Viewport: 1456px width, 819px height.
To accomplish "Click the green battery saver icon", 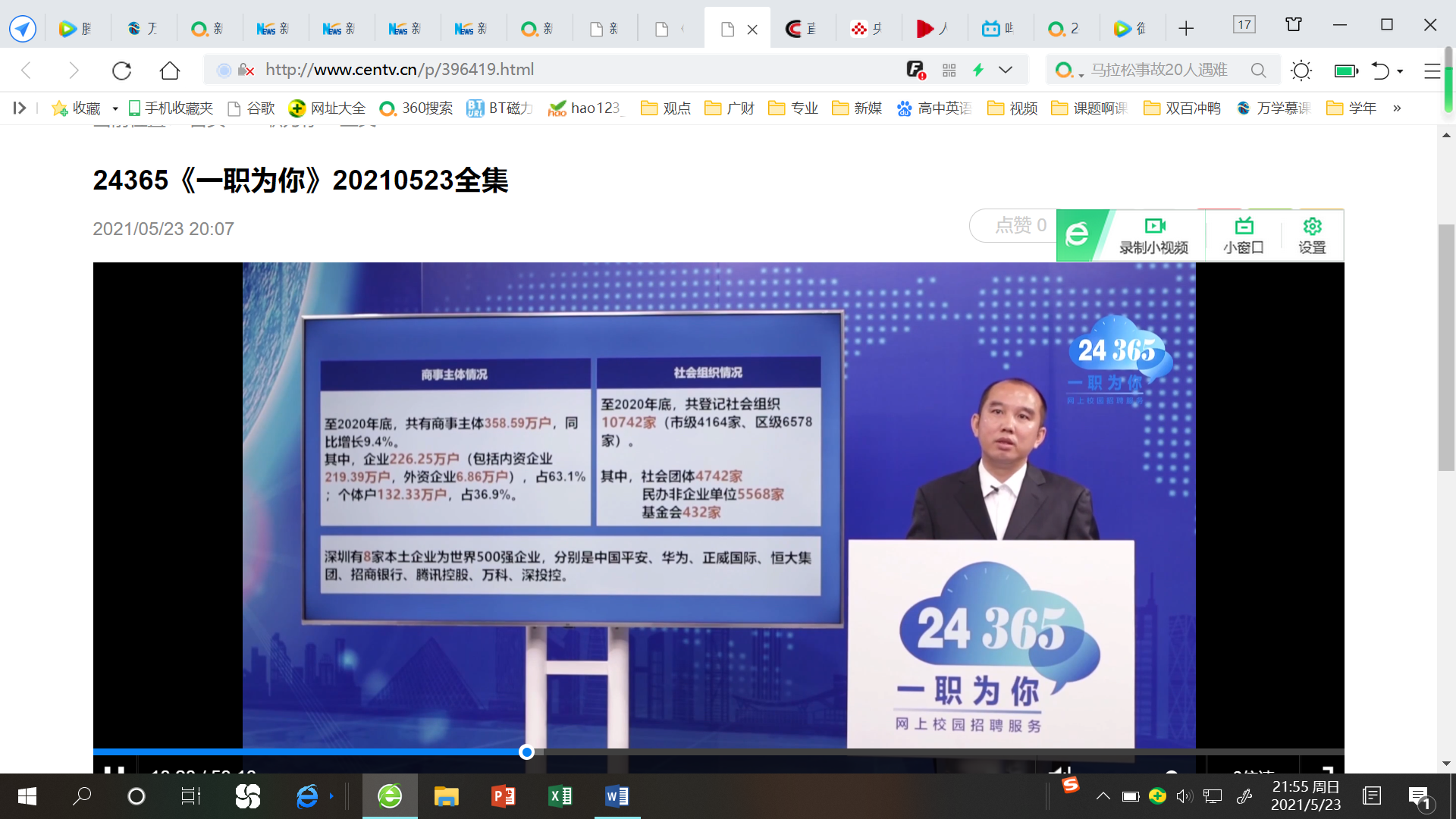I will pos(1346,71).
